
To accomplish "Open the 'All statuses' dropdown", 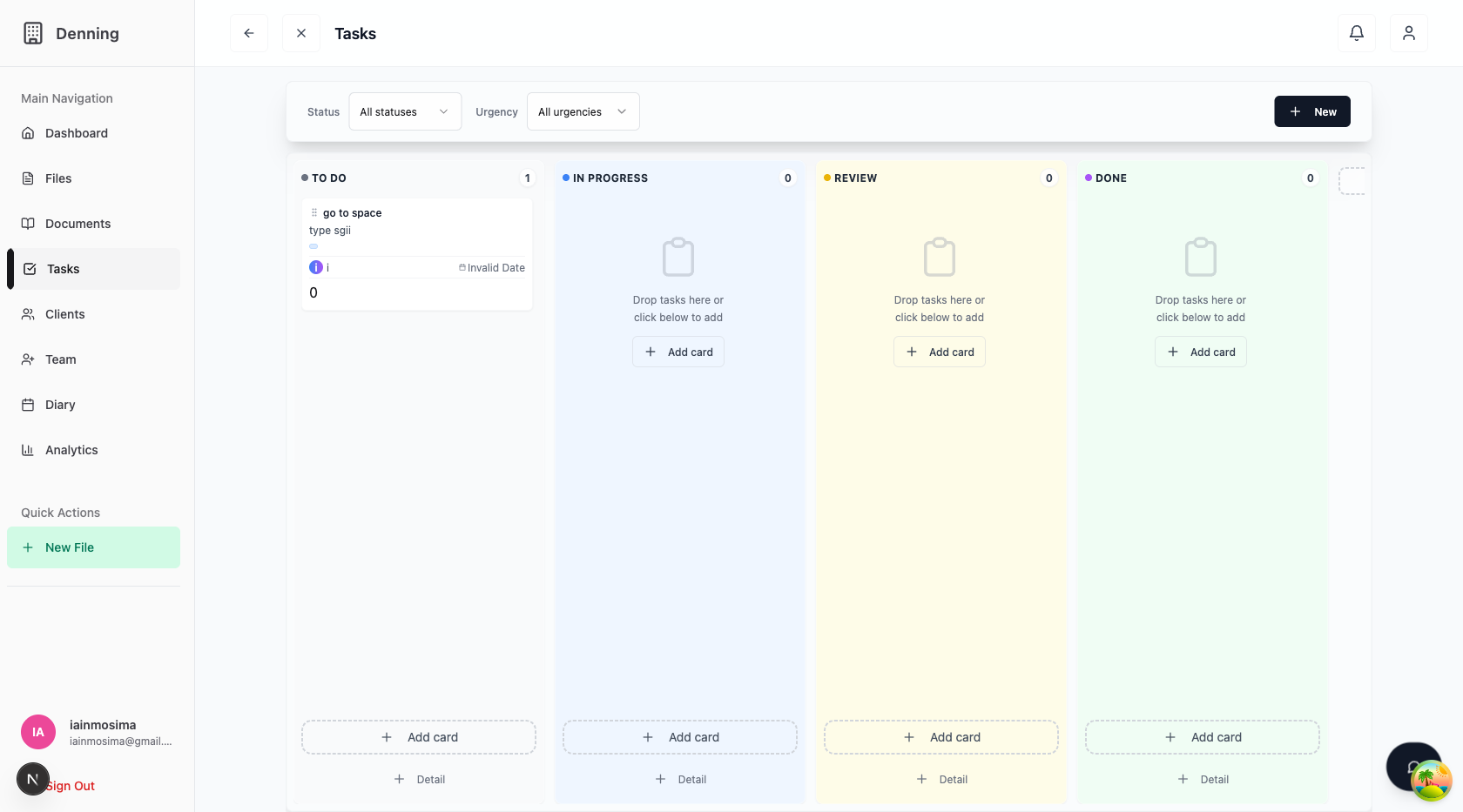I will click(x=404, y=111).
